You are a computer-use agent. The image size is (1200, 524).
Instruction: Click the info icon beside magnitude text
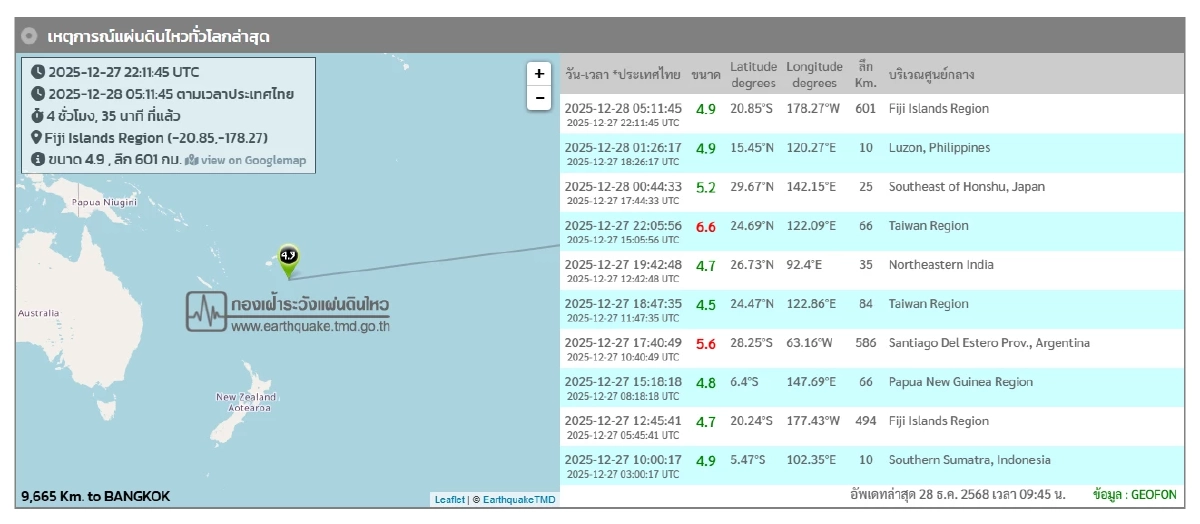(x=38, y=160)
